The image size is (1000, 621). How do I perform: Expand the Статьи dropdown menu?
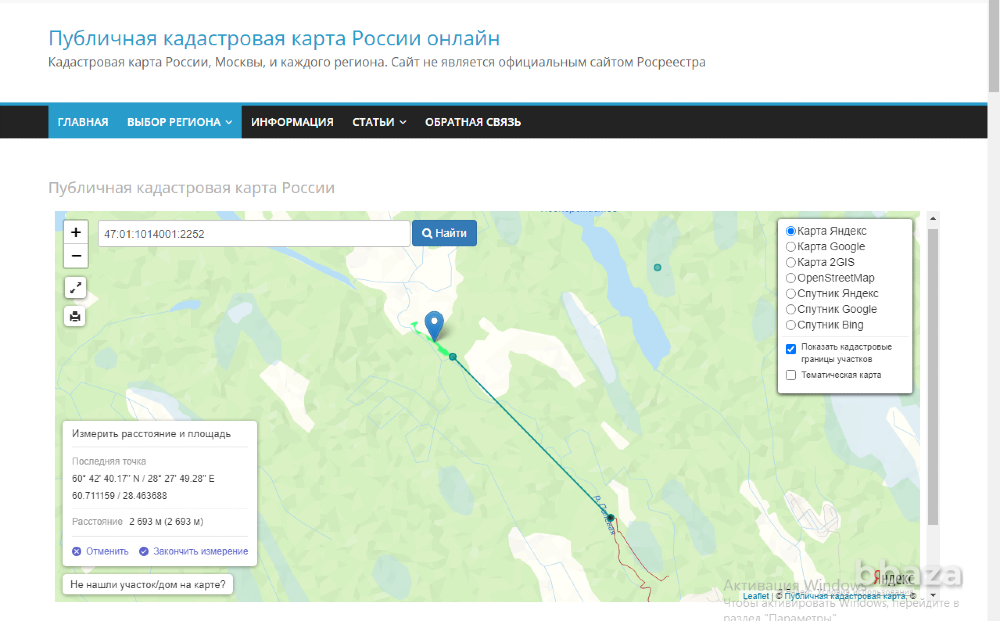(x=379, y=122)
